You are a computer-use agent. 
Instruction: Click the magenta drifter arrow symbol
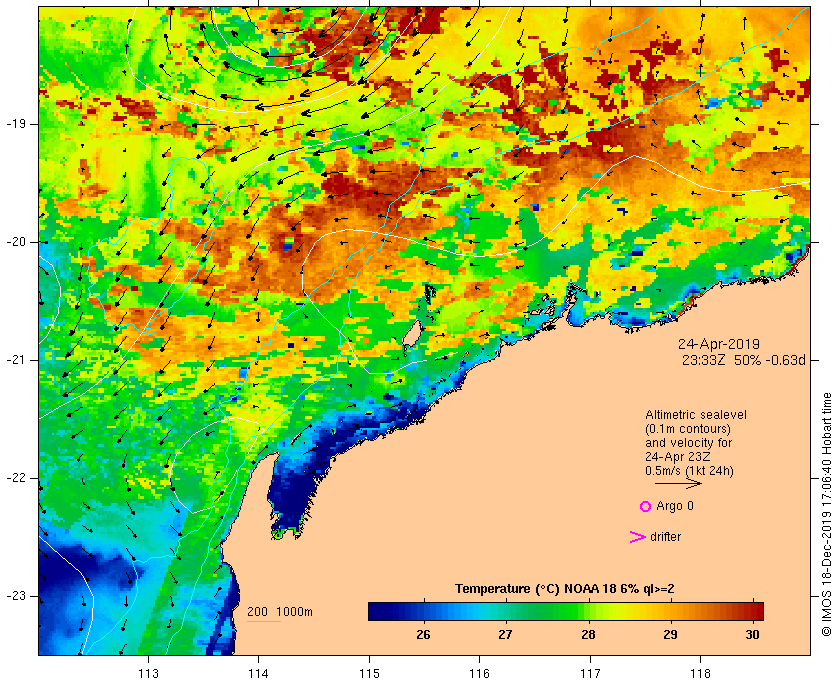click(x=638, y=537)
